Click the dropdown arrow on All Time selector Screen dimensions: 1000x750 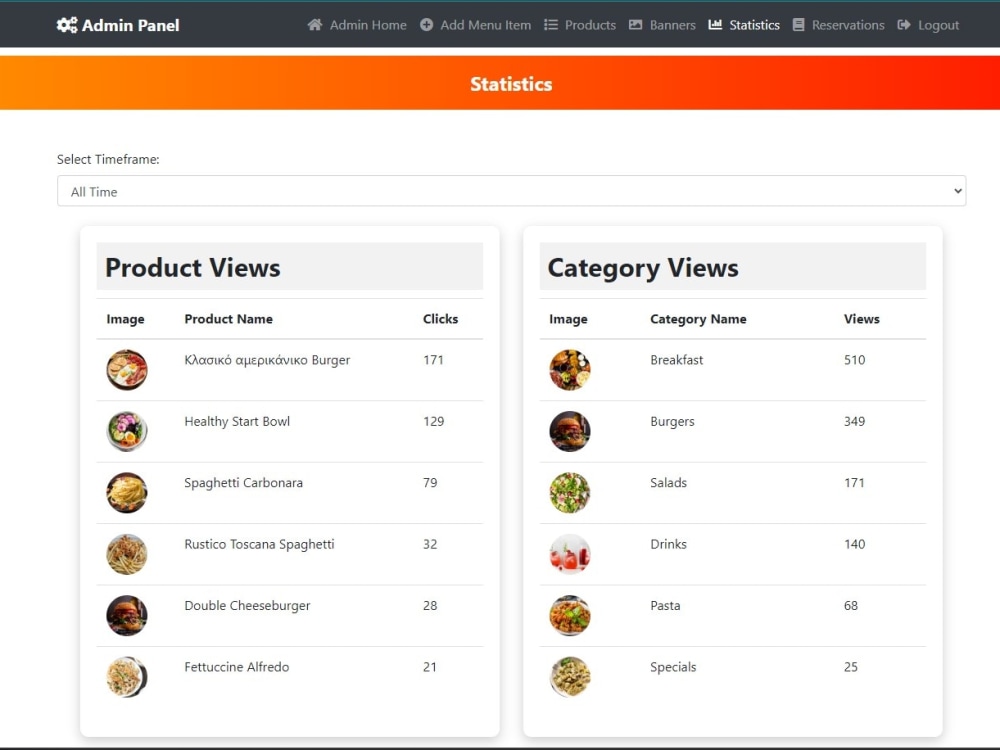tap(957, 190)
